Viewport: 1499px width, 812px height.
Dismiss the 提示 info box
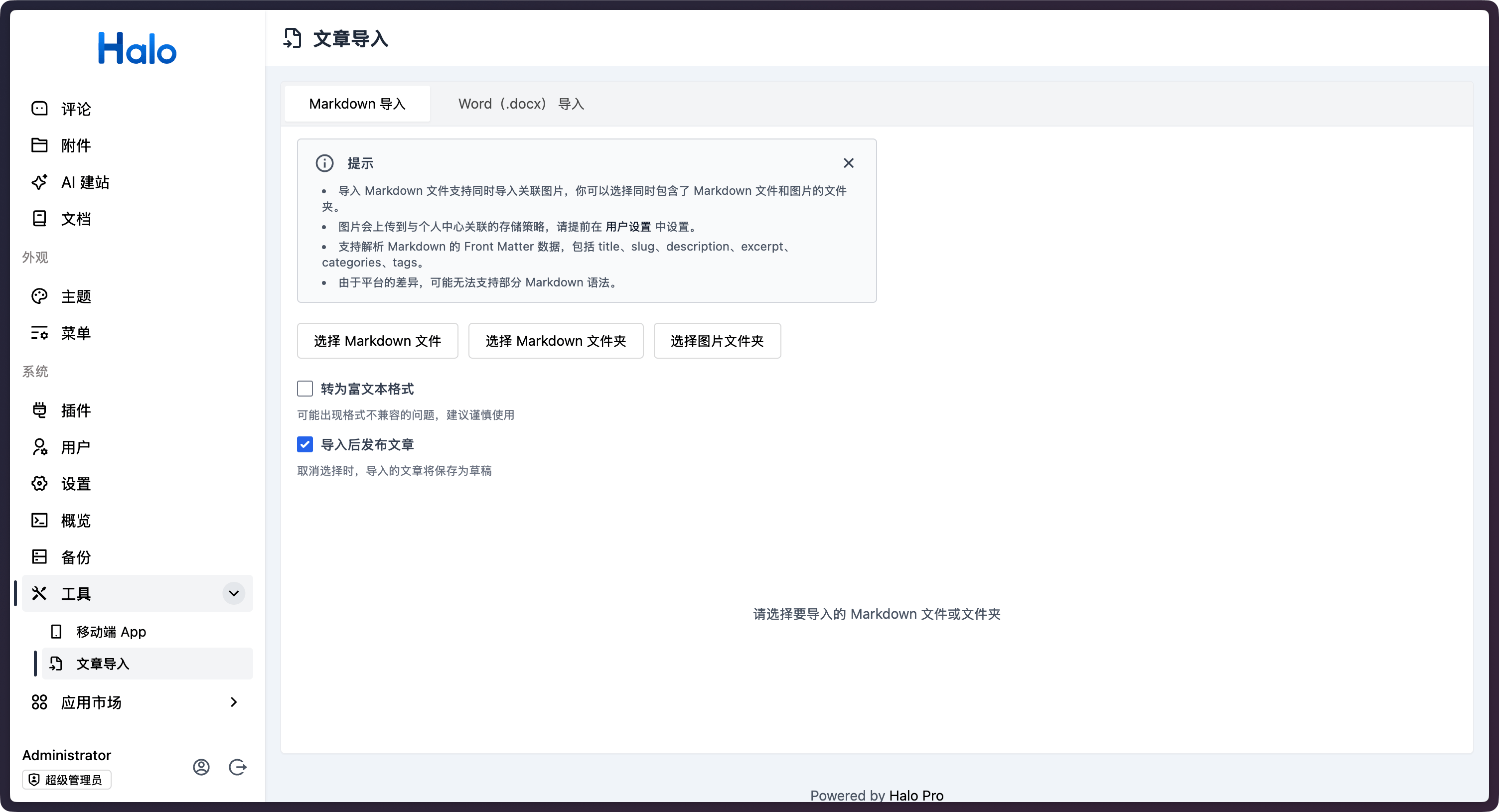pos(849,163)
